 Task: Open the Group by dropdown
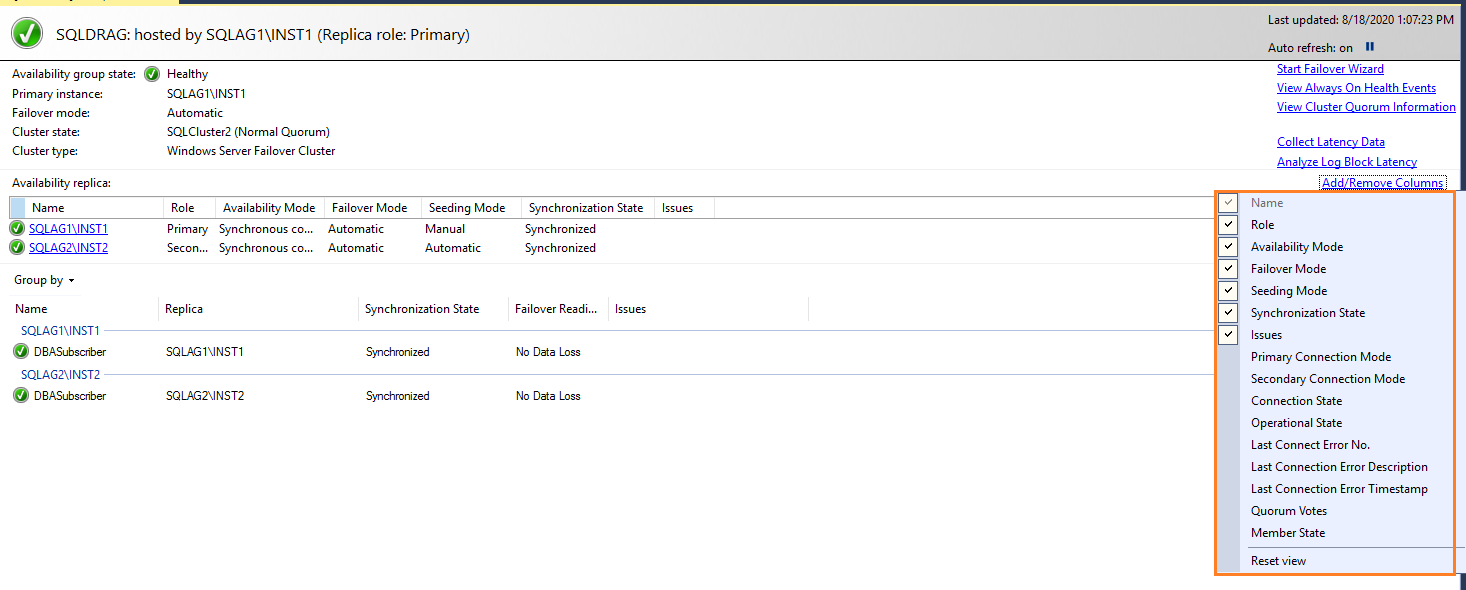(44, 281)
